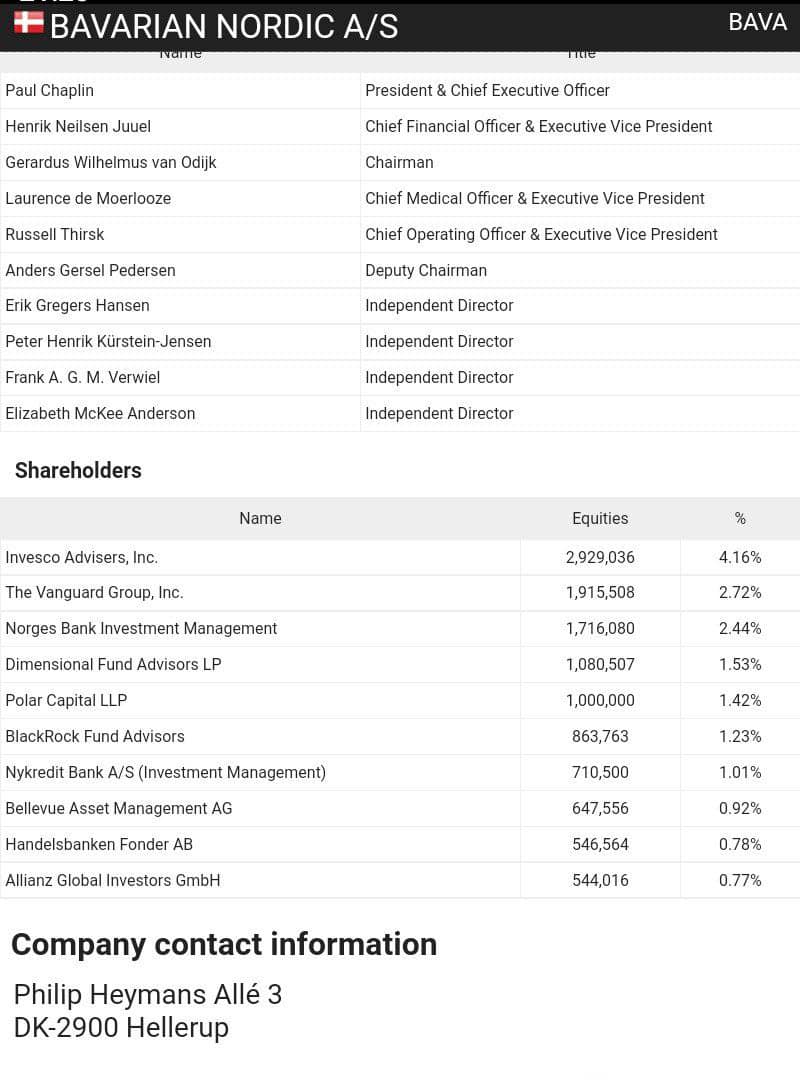Select Henrik Neilsen Juuel's name
This screenshot has height=1080, width=800.
coord(78,126)
